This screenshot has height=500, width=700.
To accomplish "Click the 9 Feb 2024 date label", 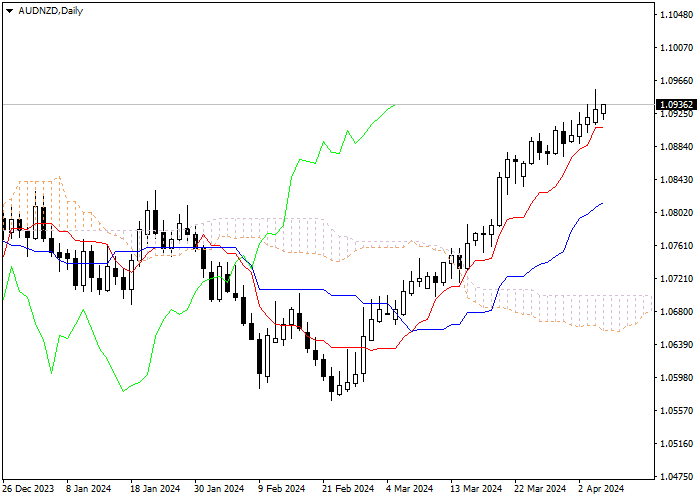I will click(x=282, y=489).
